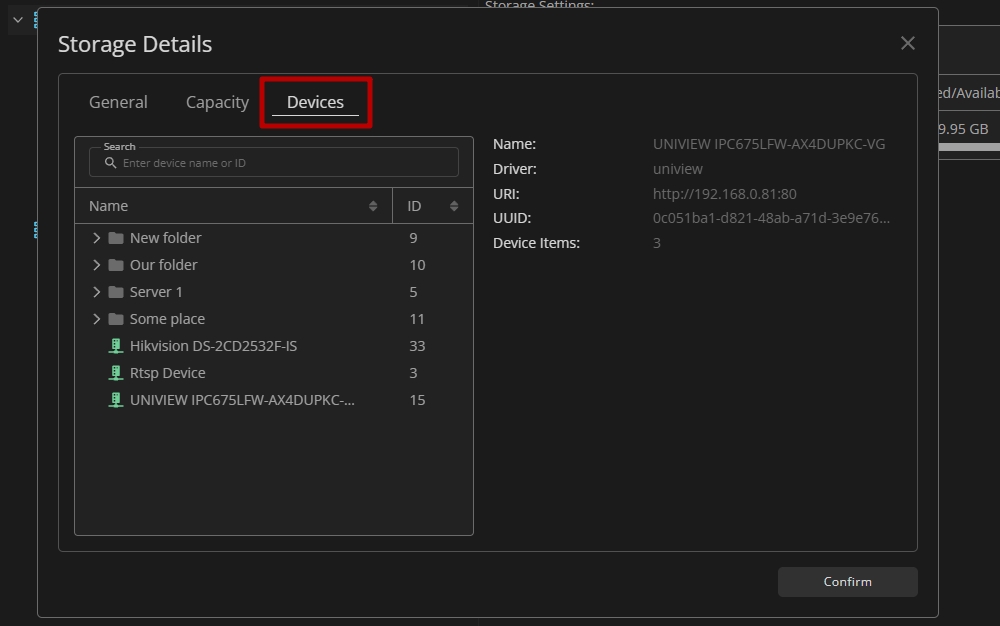The image size is (1000, 626).
Task: Click the URI value http://192.168.0.81:80
Action: coord(724,194)
